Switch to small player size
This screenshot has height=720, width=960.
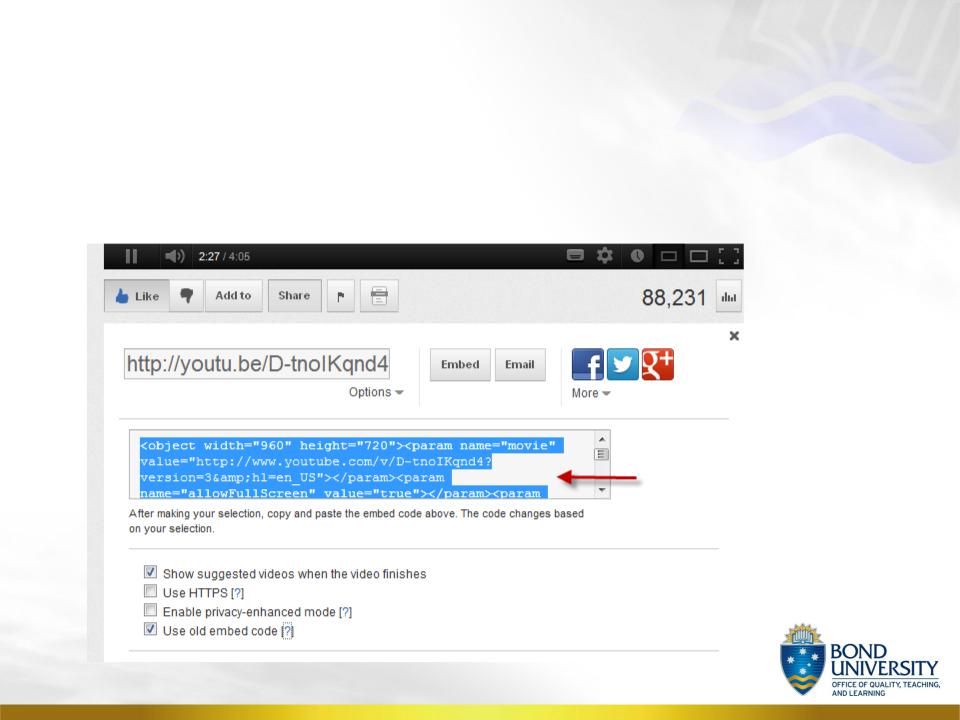click(669, 256)
